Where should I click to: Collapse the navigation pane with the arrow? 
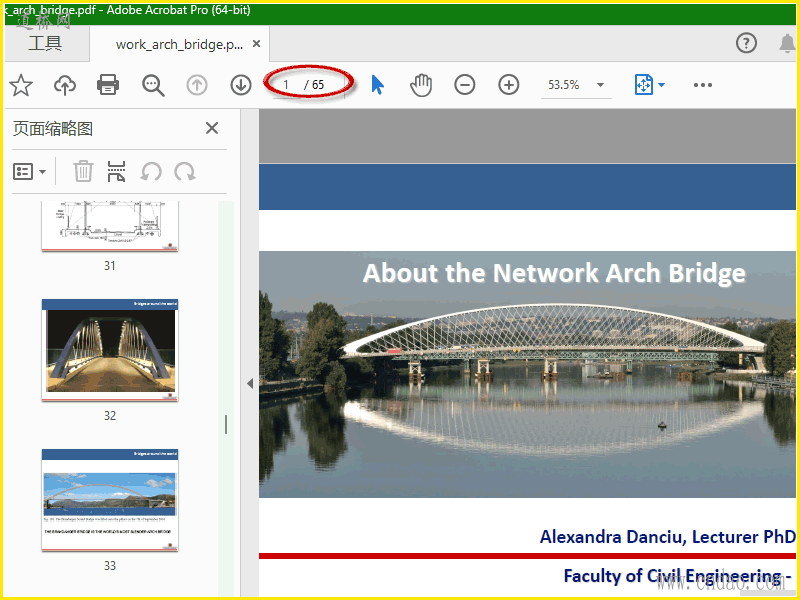click(x=250, y=384)
